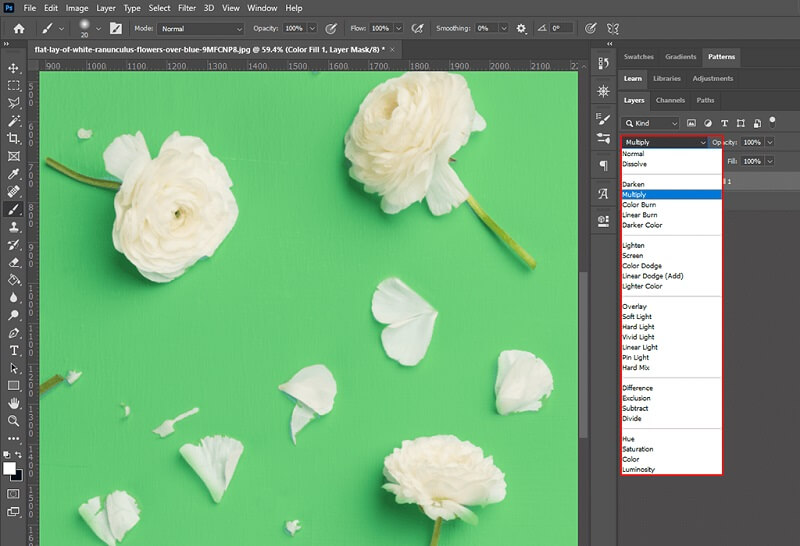800x546 pixels.
Task: Toggle the brush settings panel button
Action: point(116,29)
